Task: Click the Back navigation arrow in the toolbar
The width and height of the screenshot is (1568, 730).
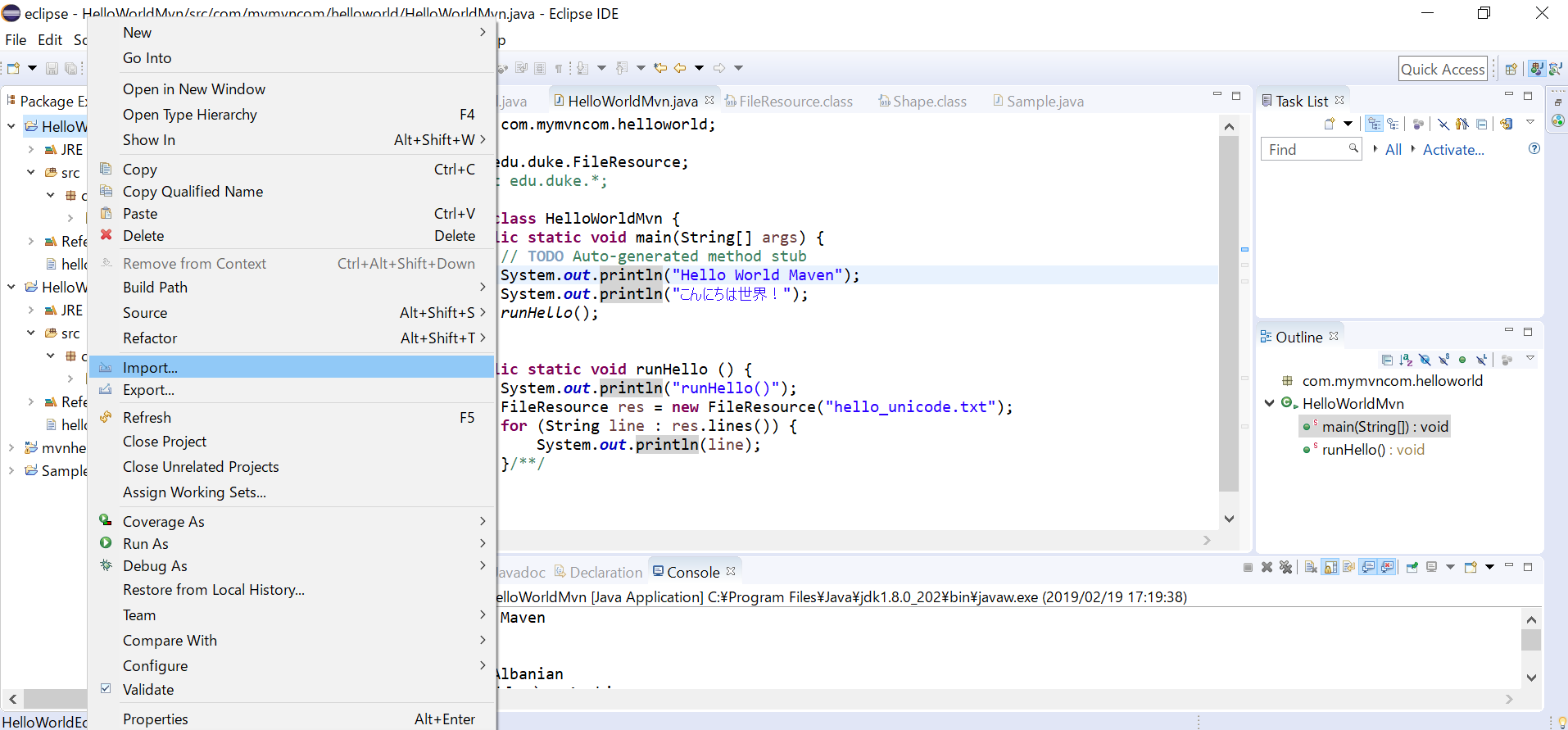Action: [680, 68]
